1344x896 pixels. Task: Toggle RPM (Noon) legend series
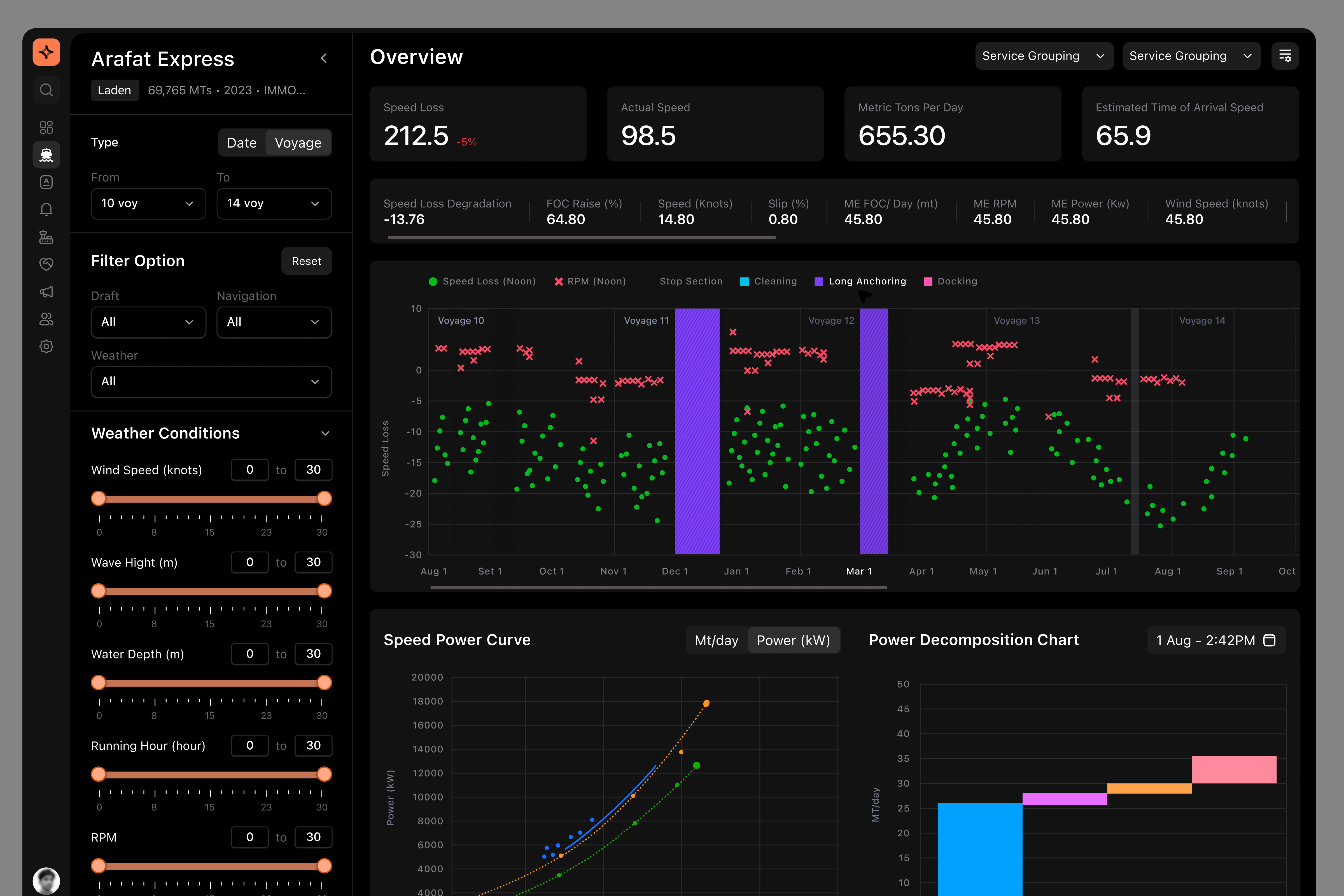coord(590,281)
